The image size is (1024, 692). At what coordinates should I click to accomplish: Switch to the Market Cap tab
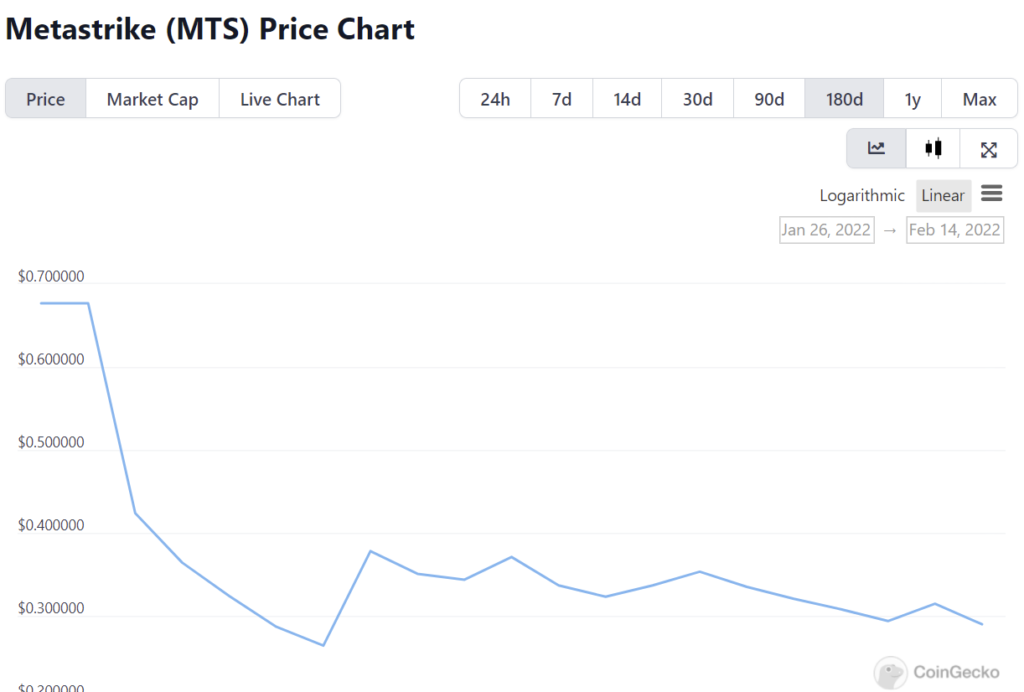coord(152,99)
